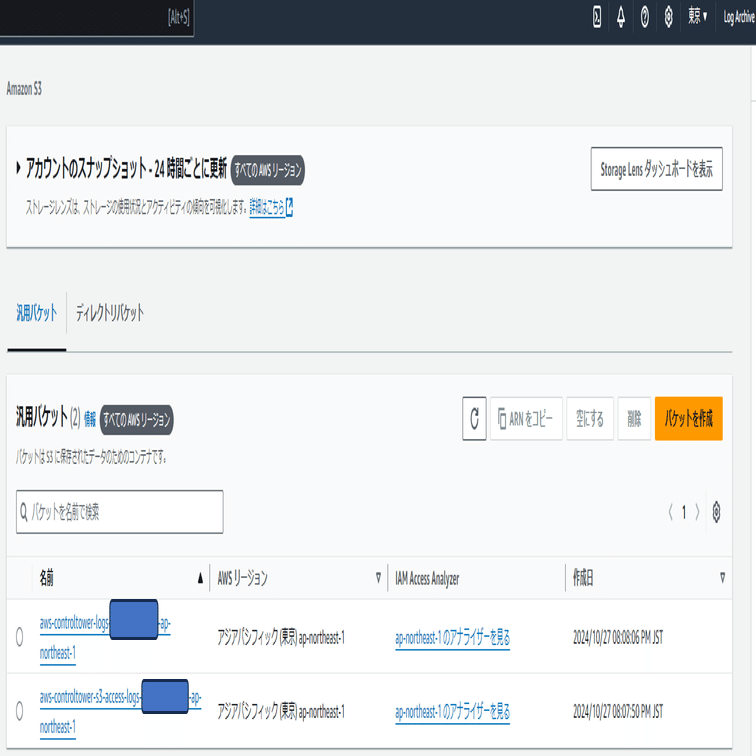The image size is (756, 756).
Task: Click the 情報 link beside 汎用バケット
Action: click(x=90, y=418)
